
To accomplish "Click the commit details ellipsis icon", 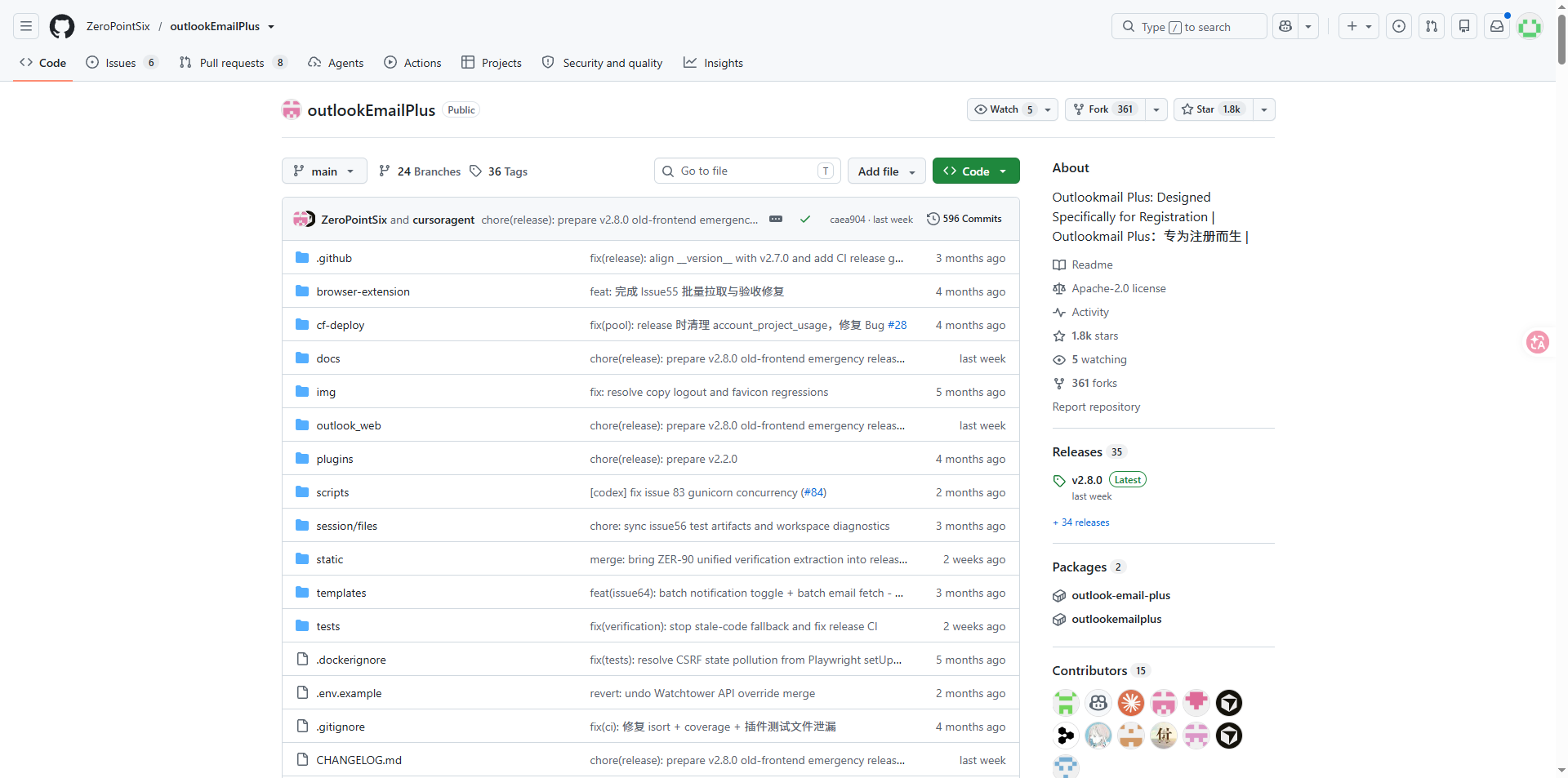I will tap(776, 219).
